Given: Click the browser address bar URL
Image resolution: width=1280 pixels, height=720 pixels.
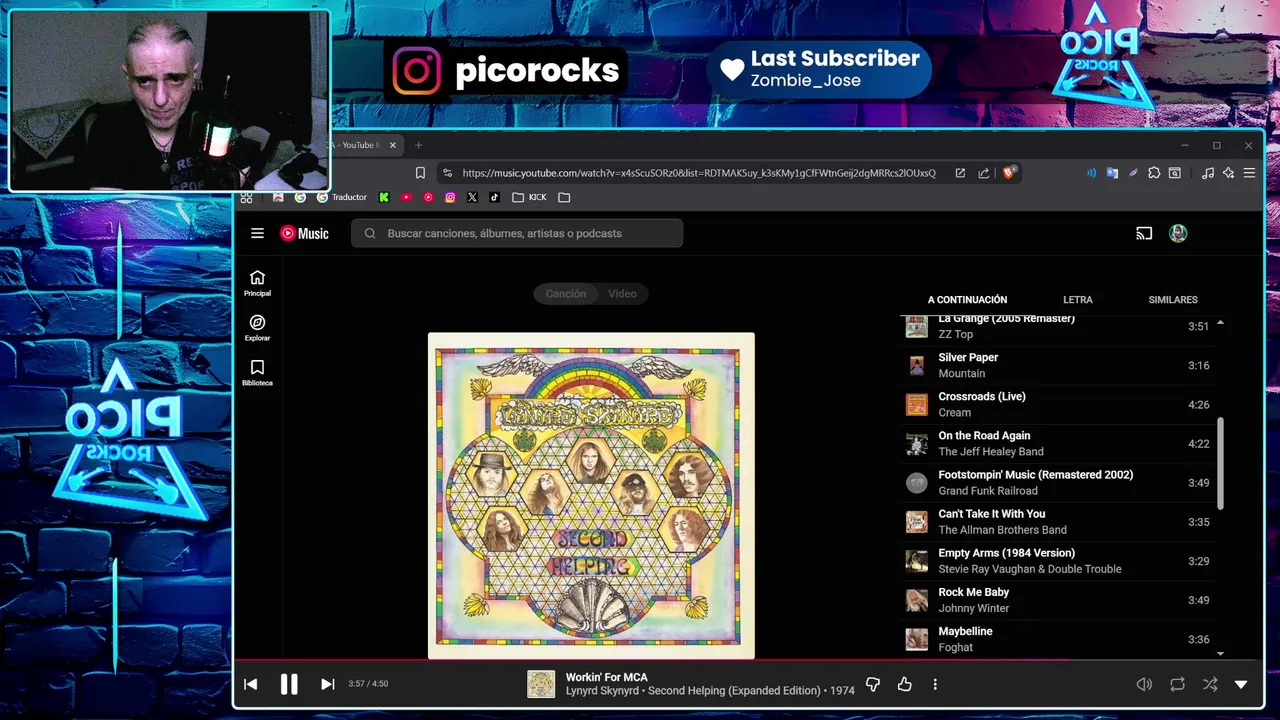Looking at the screenshot, I should point(699,173).
